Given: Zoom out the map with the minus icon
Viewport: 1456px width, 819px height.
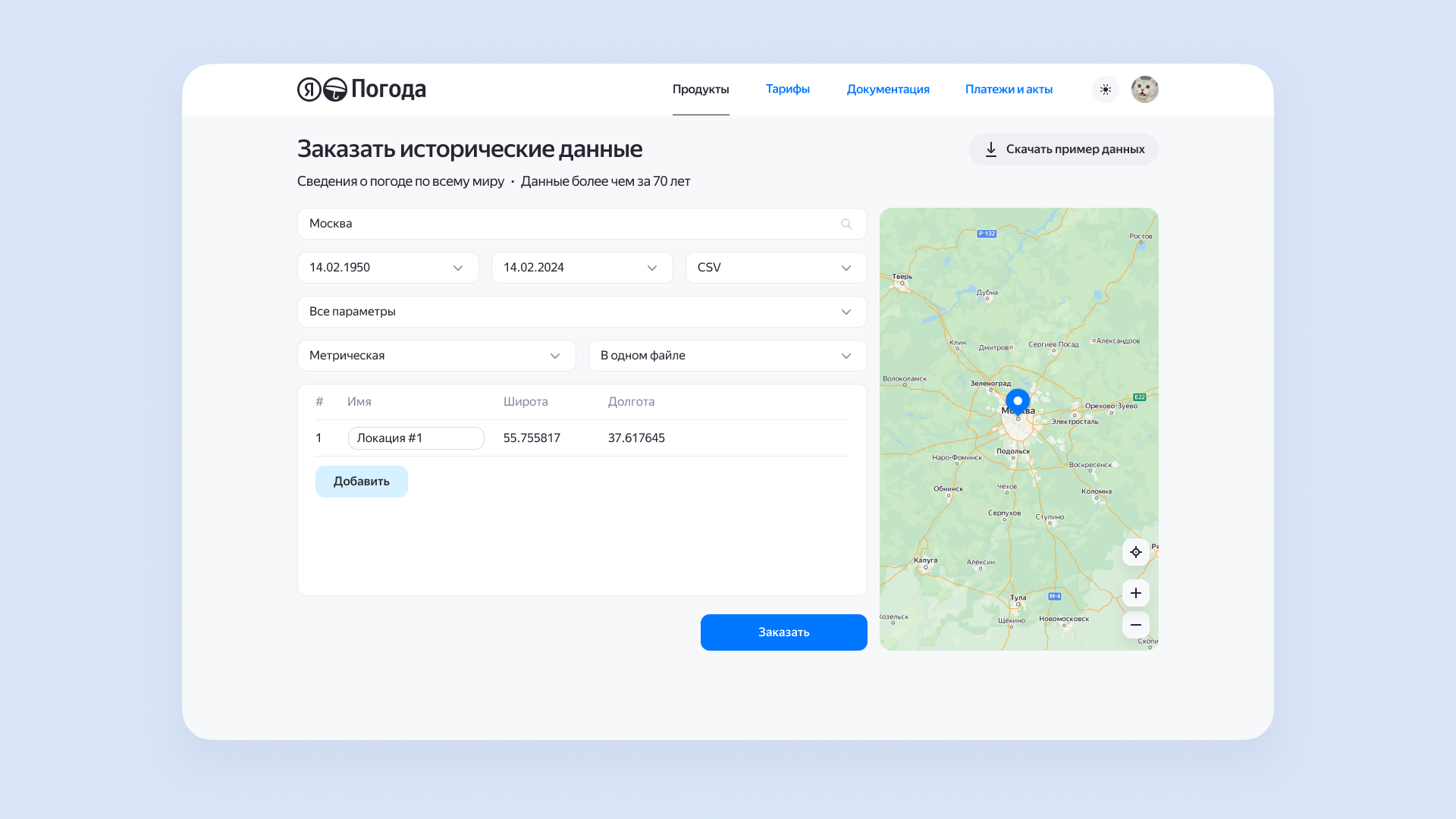Looking at the screenshot, I should [1135, 625].
